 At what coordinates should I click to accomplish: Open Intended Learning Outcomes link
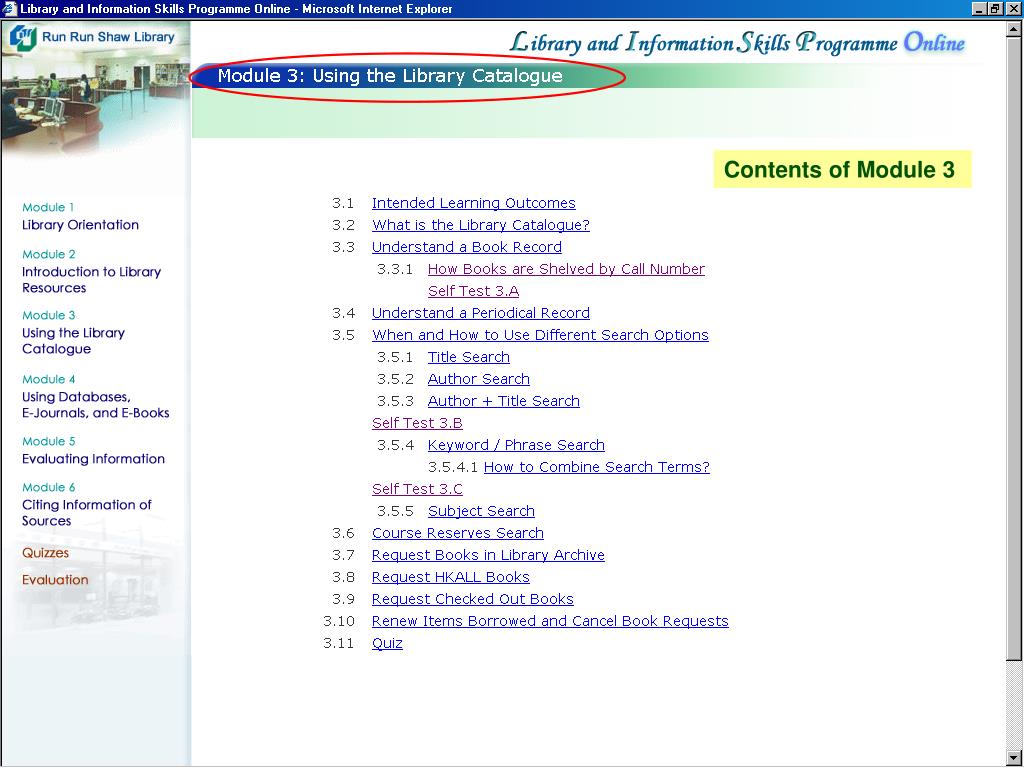(x=473, y=203)
